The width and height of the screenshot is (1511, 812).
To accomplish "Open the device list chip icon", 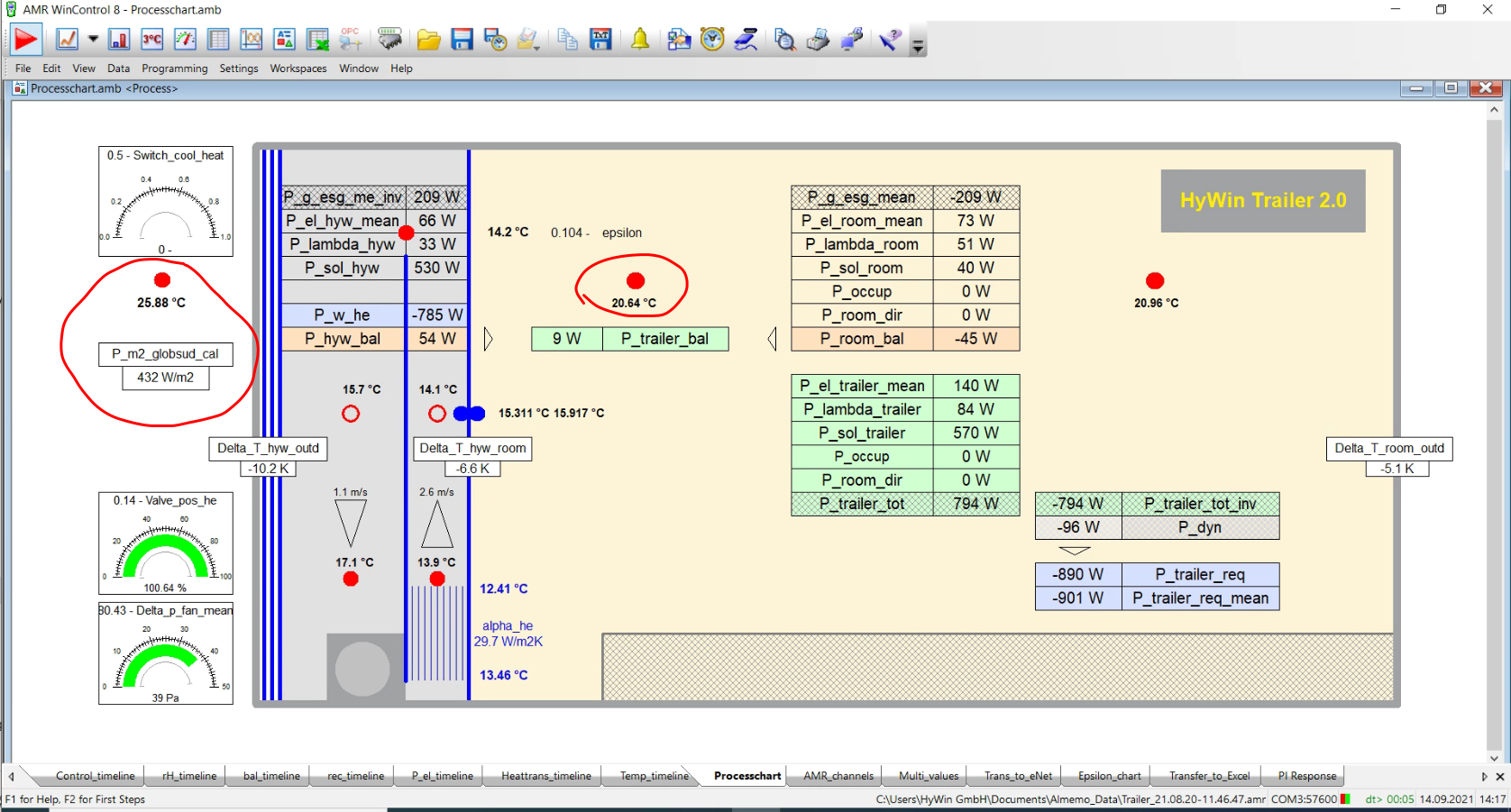I will click(x=389, y=39).
